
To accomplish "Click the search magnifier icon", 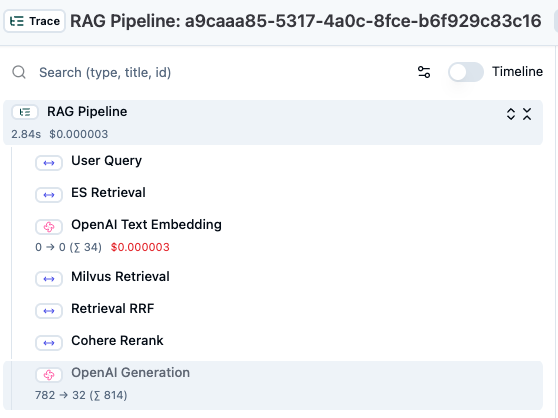I will [19, 72].
